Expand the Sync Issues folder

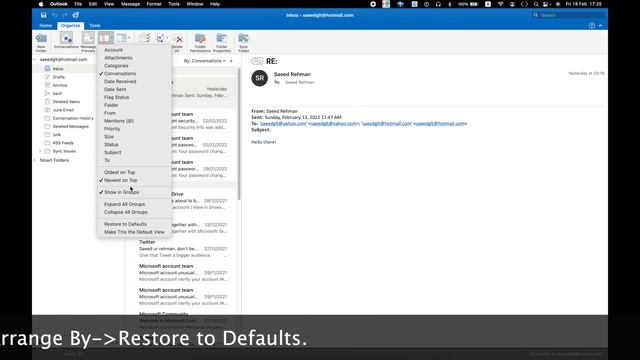coord(40,151)
